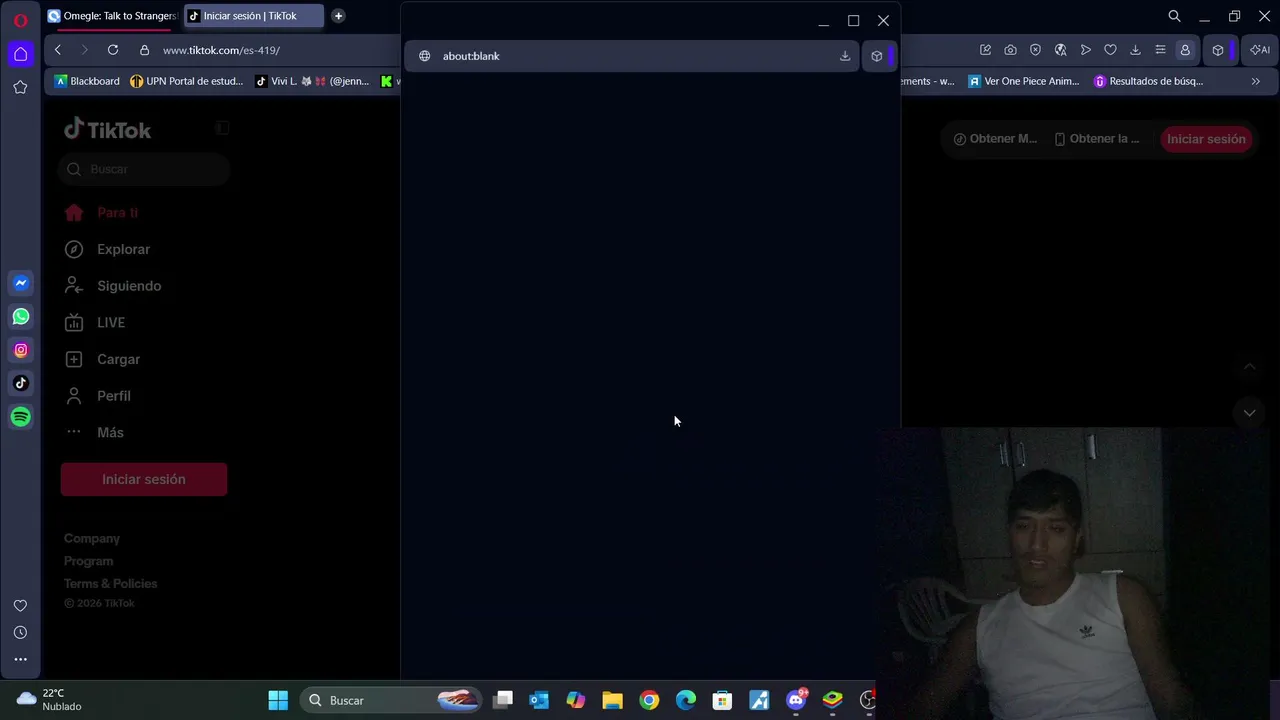This screenshot has width=1280, height=720.
Task: Open the browser profile account icon
Action: [1185, 50]
